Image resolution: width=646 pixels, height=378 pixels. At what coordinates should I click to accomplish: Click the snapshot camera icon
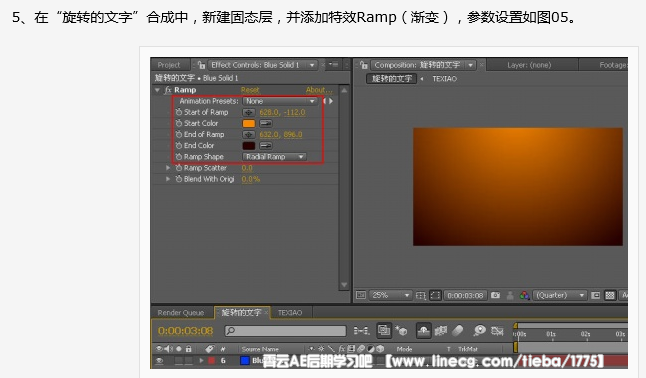click(x=496, y=295)
